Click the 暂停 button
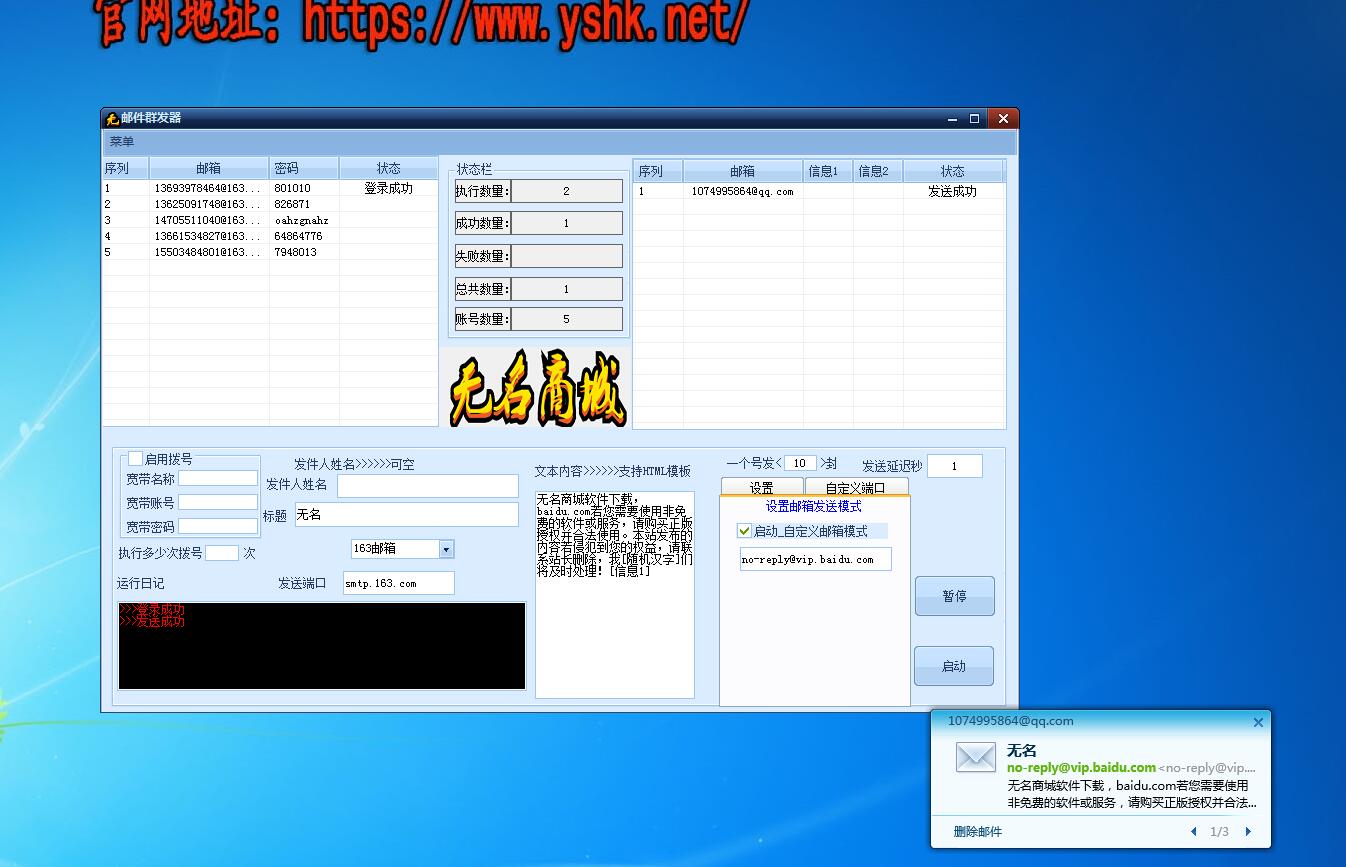Screen dimensions: 1346x867 [x=954, y=596]
